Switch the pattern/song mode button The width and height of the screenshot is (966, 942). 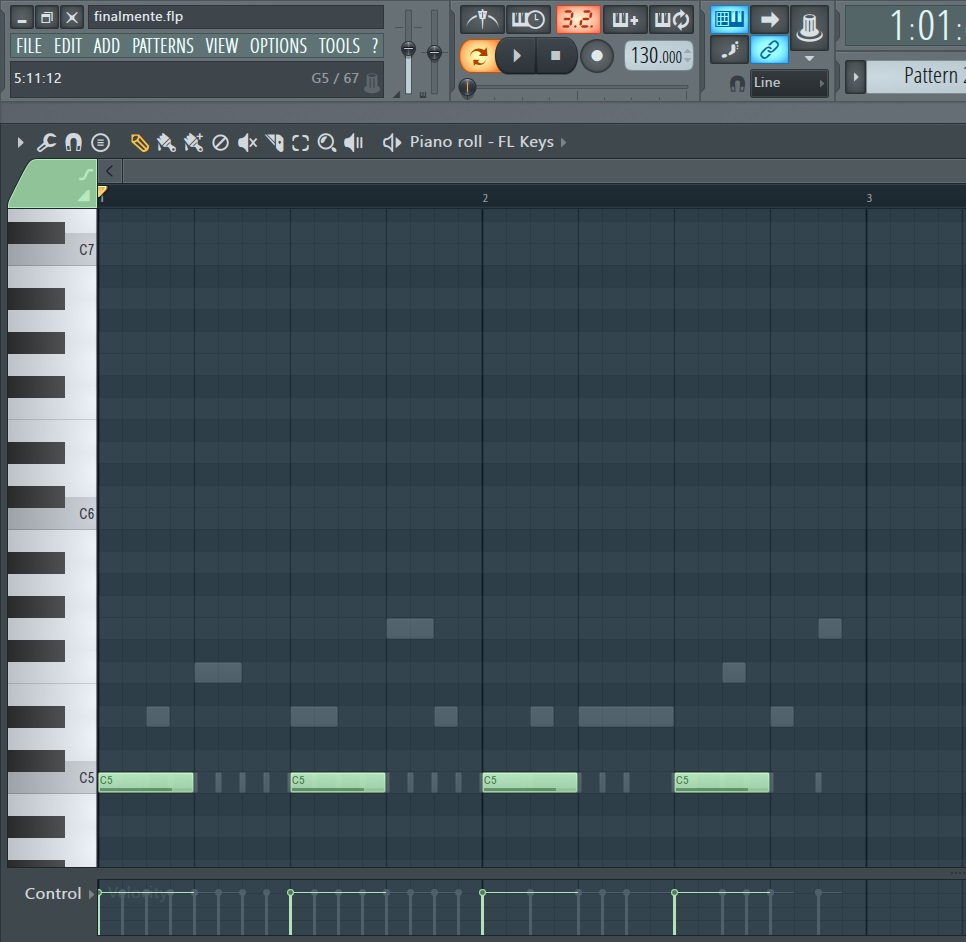click(477, 56)
